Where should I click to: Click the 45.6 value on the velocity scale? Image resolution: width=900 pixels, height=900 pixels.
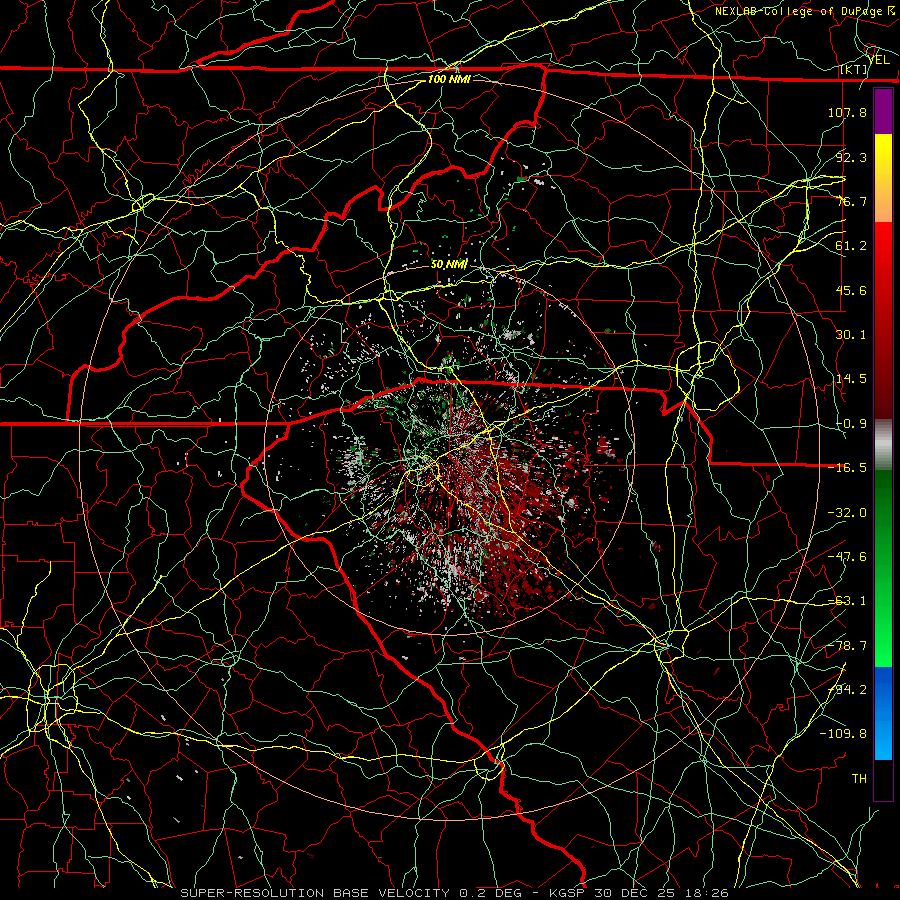point(851,290)
